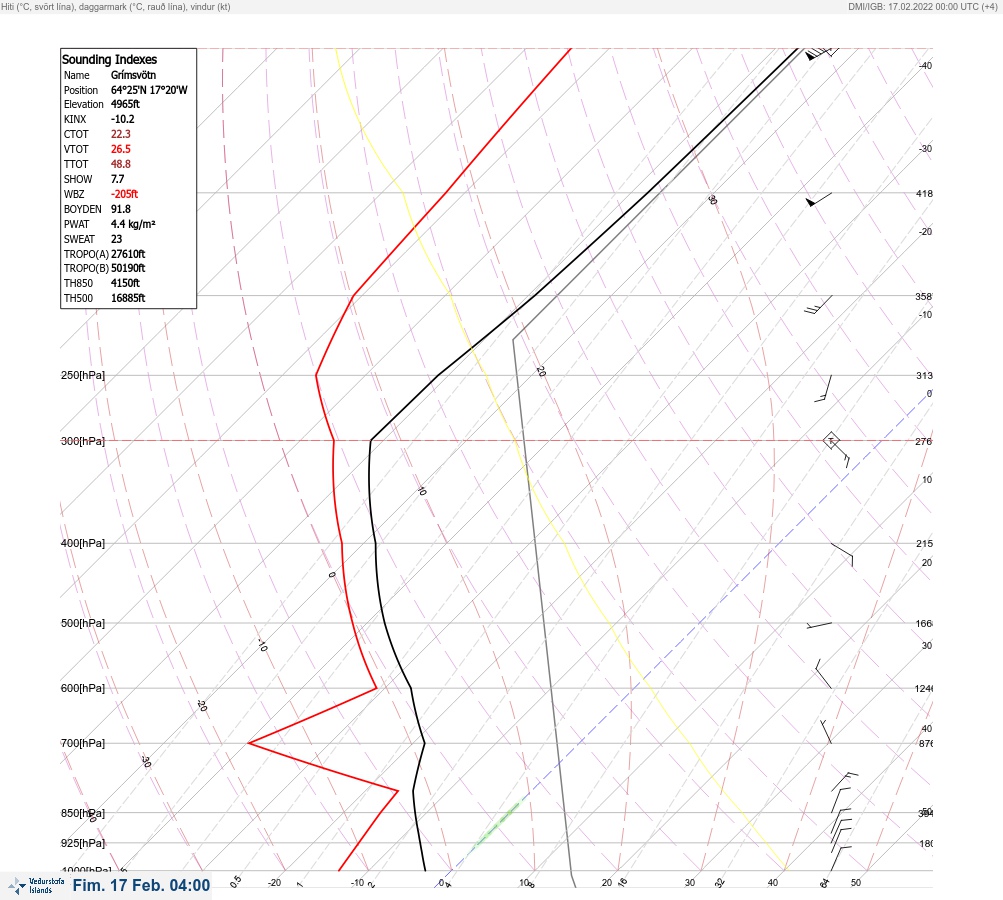Click the VTOT value 26.5

tap(120, 149)
